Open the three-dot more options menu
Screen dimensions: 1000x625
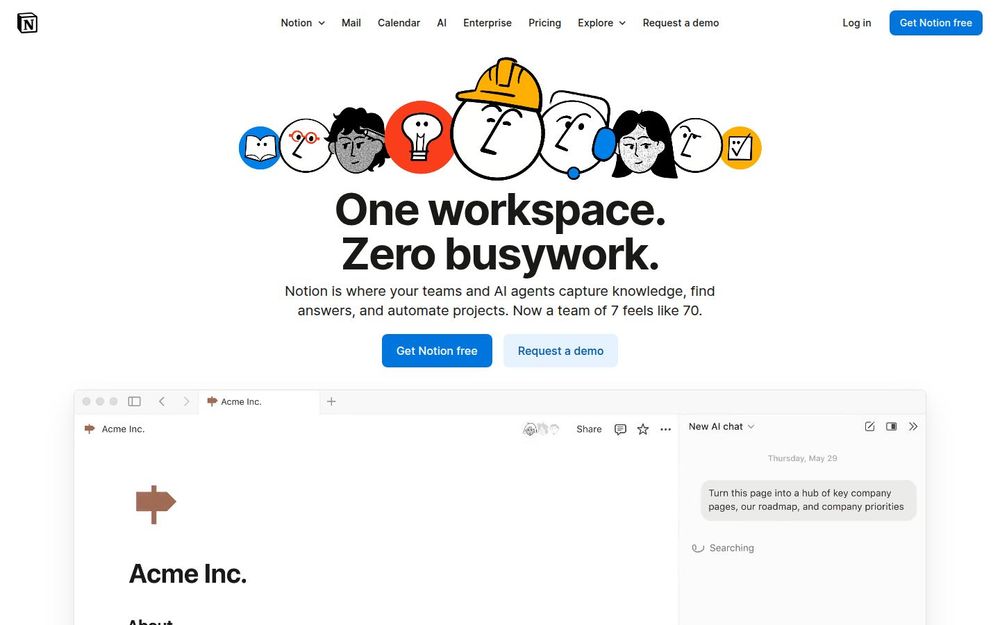(666, 429)
